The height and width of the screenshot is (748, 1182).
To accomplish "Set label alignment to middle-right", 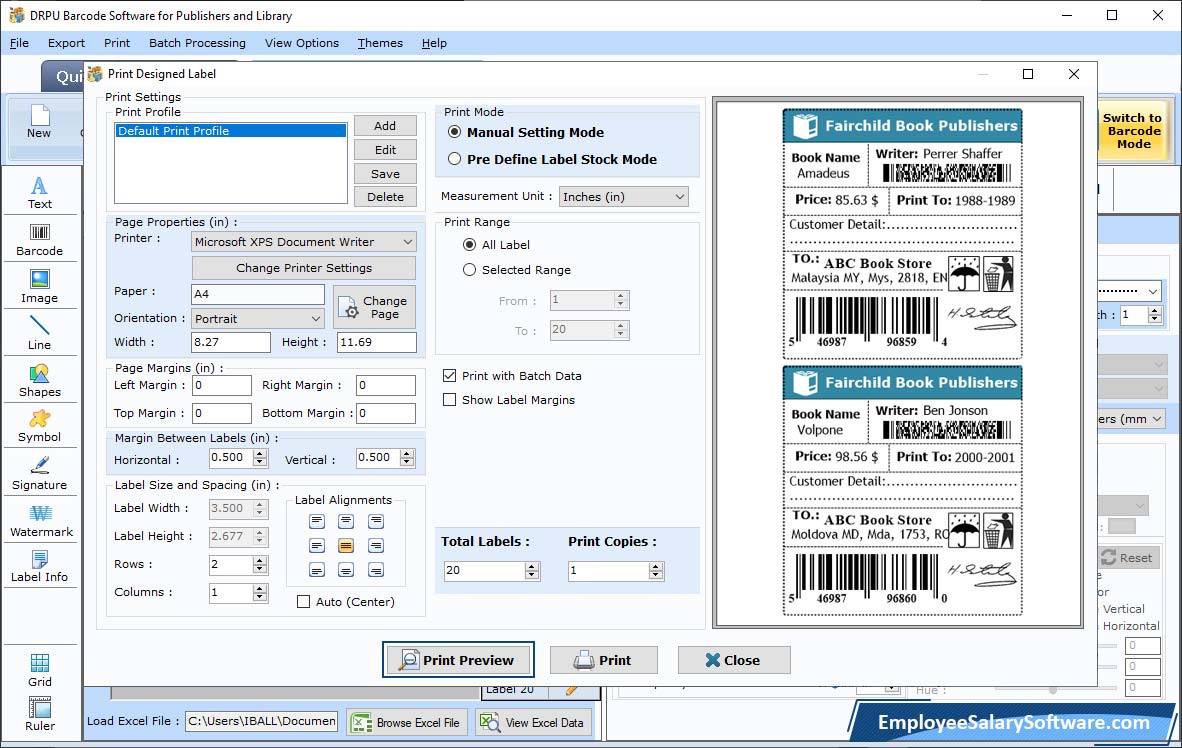I will [375, 545].
